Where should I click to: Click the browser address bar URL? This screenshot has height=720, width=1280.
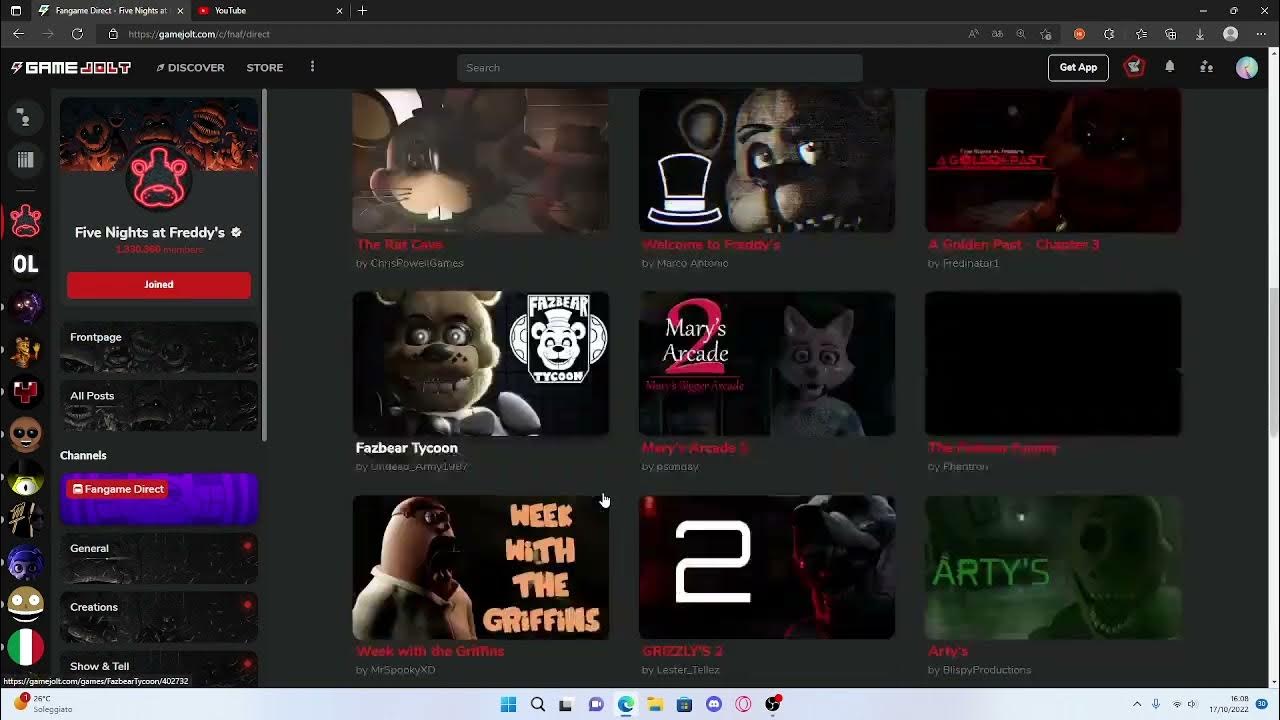click(x=199, y=34)
